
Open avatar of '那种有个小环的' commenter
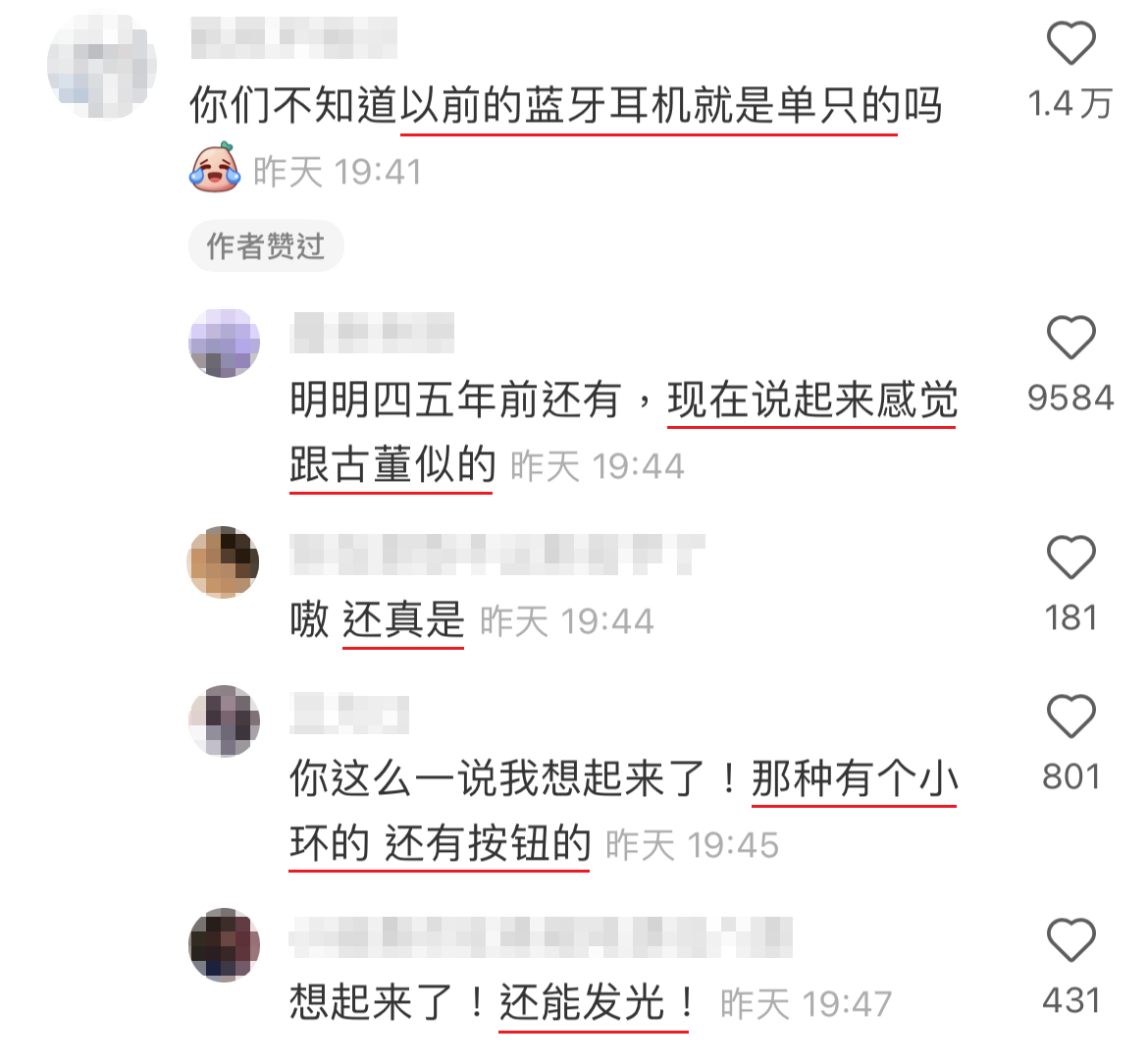click(x=224, y=720)
